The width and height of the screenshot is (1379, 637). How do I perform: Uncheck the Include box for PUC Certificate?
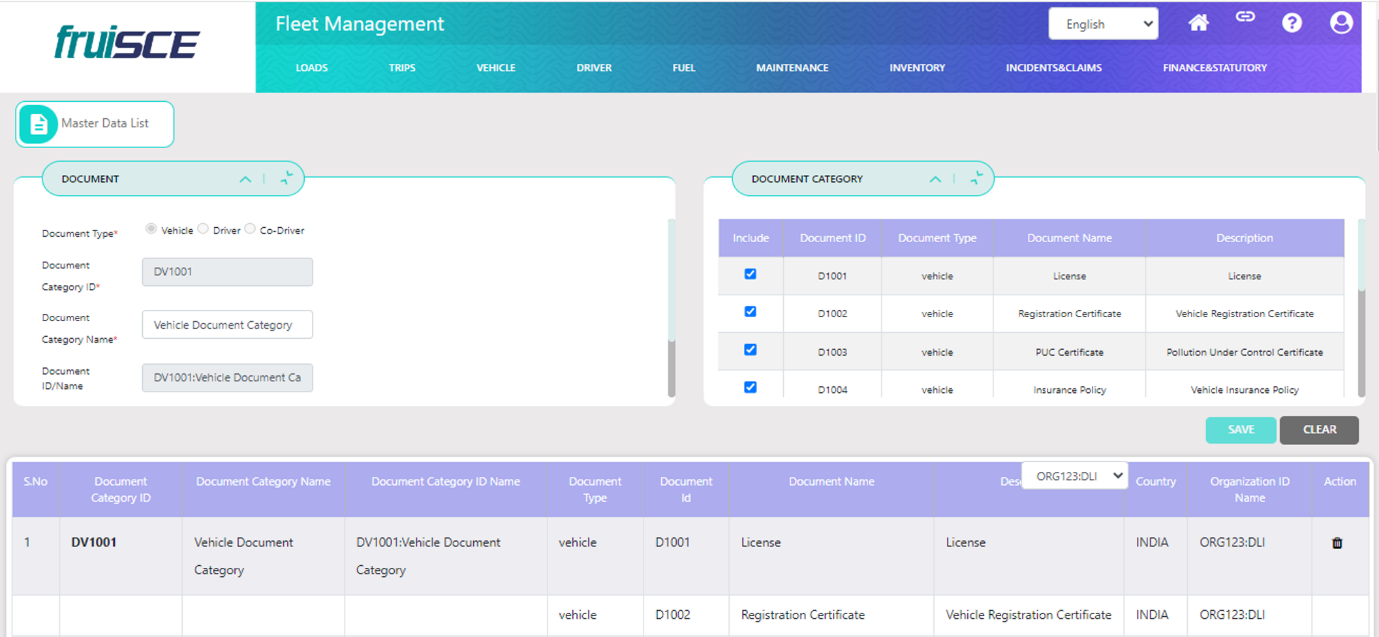click(x=750, y=350)
